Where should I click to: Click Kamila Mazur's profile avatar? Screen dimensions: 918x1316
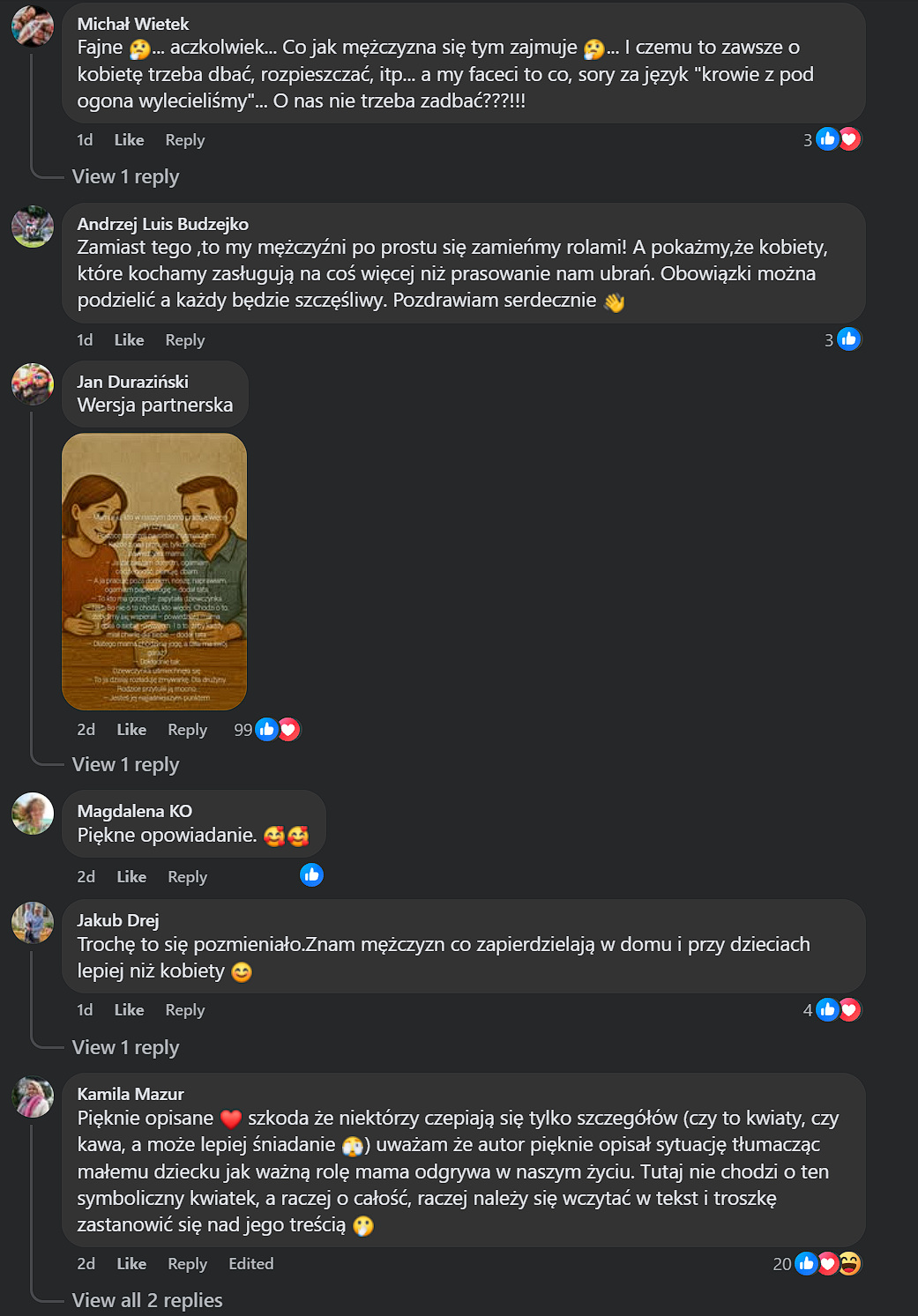tap(33, 1096)
